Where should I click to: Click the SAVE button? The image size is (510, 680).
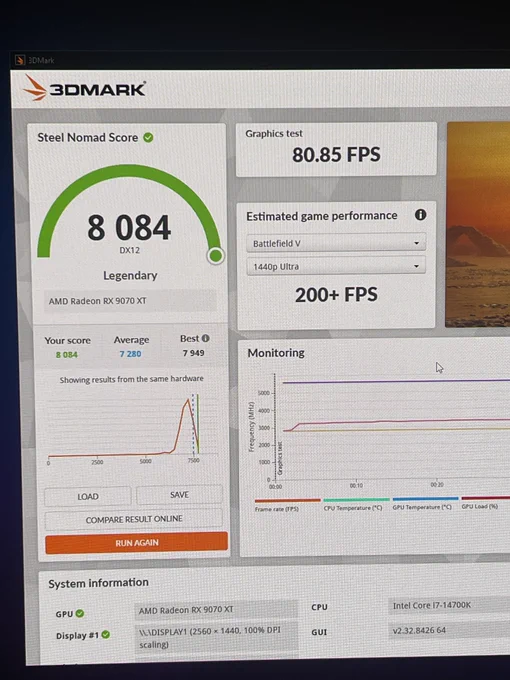tap(180, 495)
